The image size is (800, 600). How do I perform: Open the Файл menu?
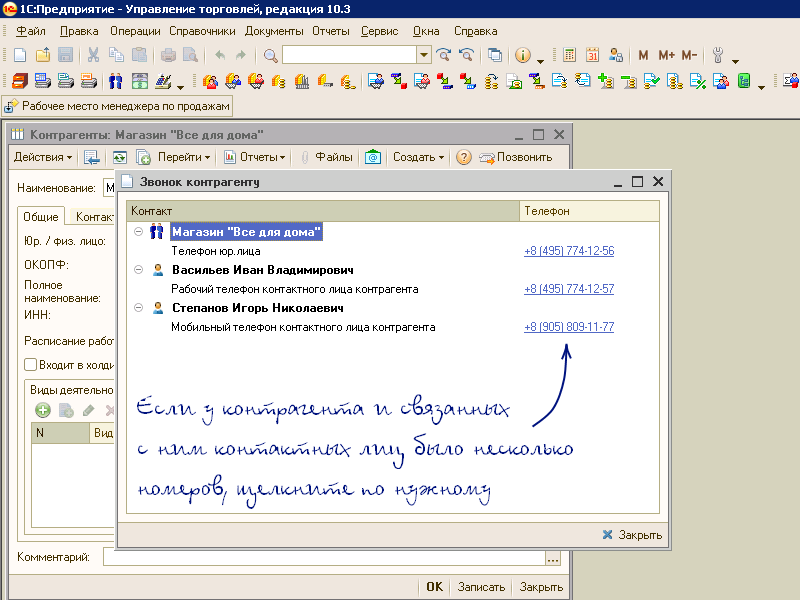31,31
